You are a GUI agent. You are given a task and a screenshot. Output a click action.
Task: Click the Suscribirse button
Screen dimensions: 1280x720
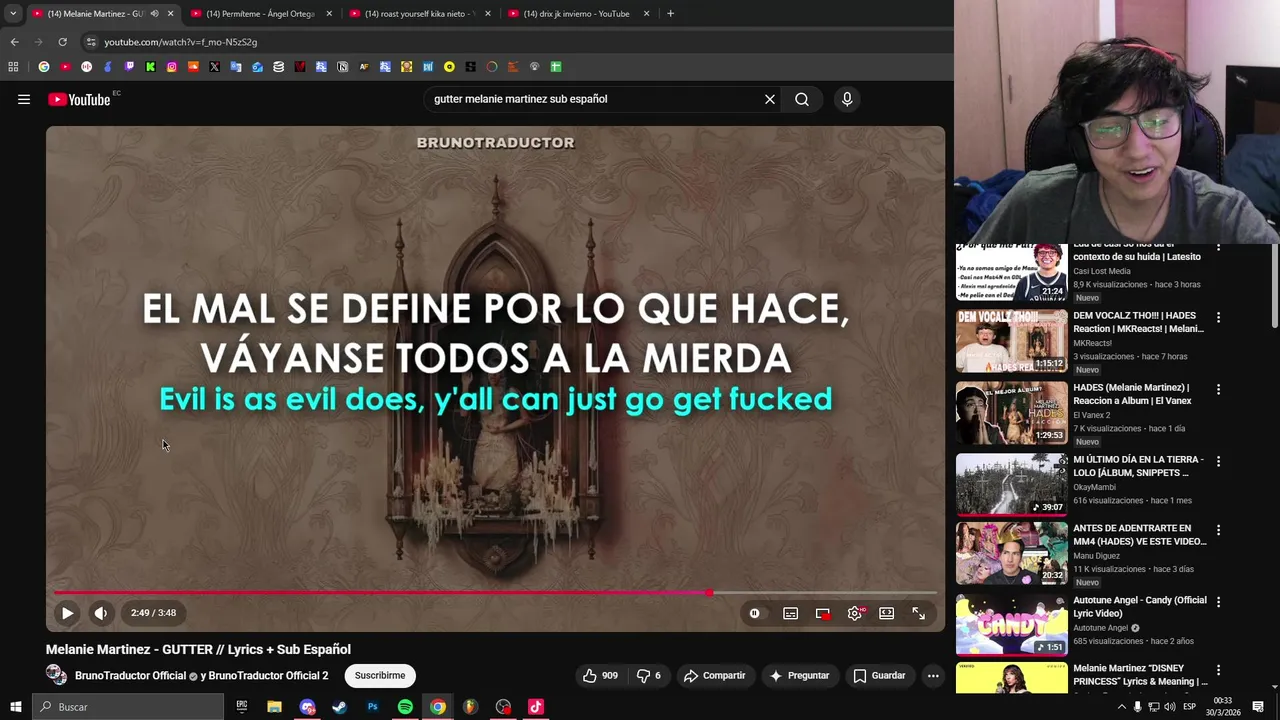[x=380, y=676]
